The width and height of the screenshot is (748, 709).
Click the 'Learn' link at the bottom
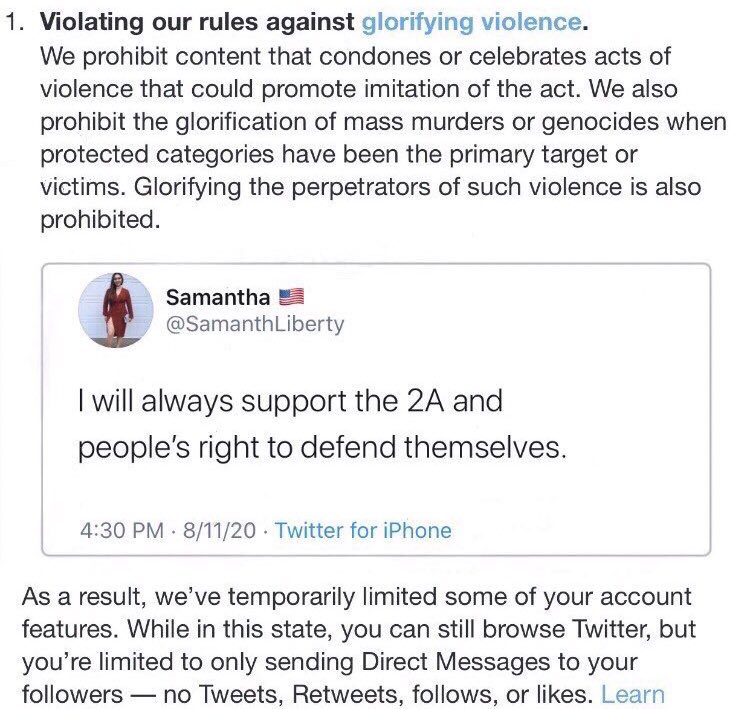pyautogui.click(x=632, y=693)
